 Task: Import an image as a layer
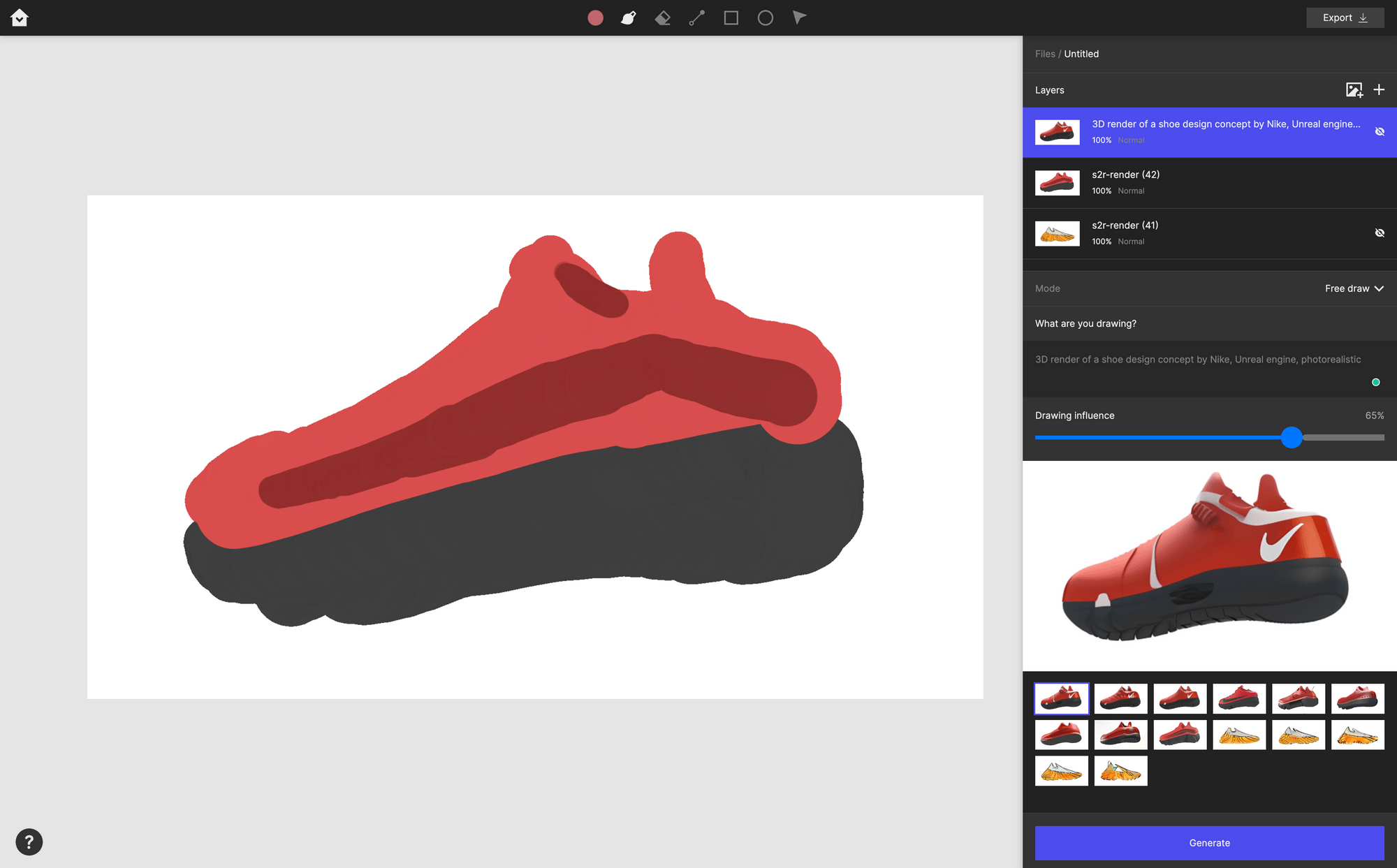coord(1354,90)
